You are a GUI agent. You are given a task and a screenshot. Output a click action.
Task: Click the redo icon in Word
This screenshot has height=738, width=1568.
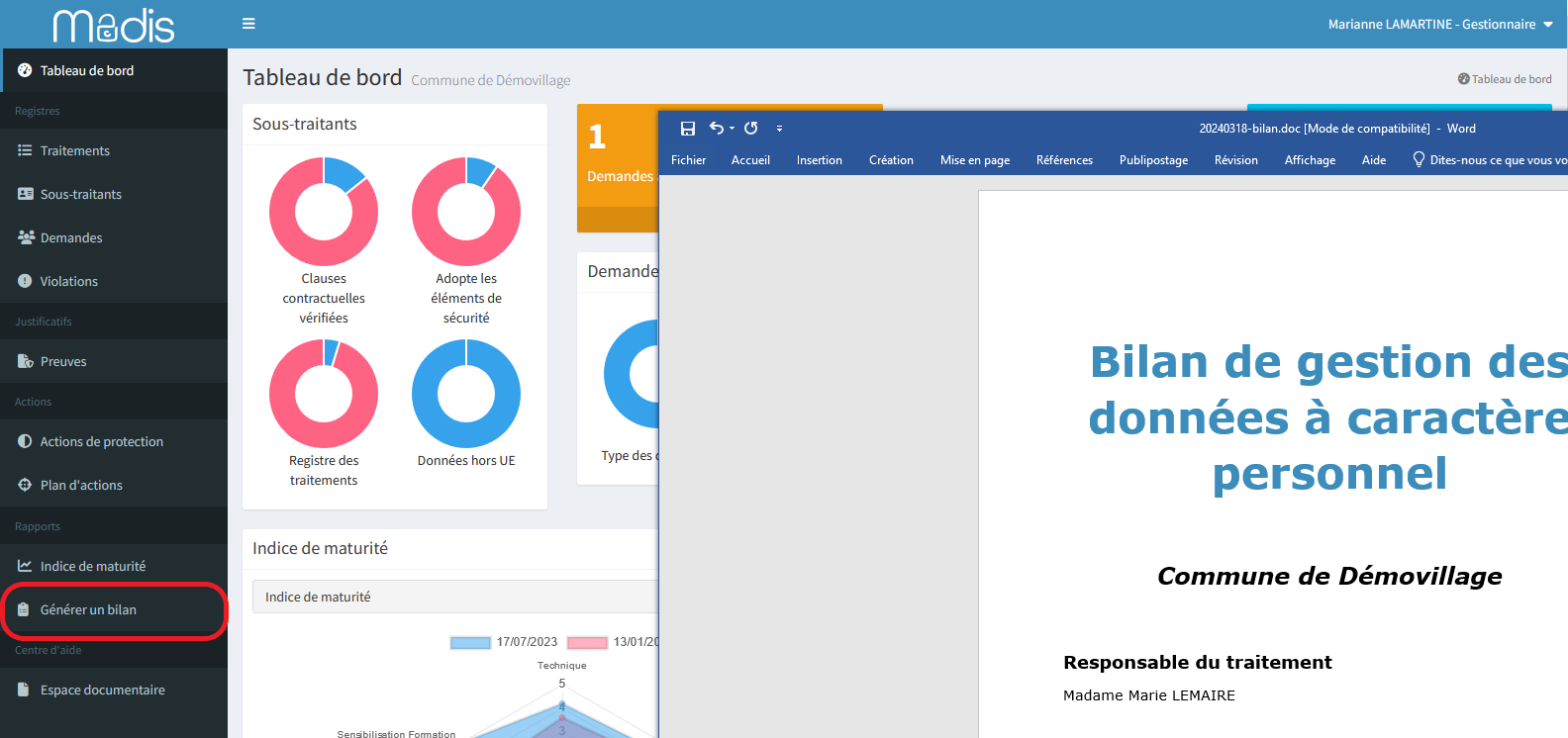coord(751,129)
